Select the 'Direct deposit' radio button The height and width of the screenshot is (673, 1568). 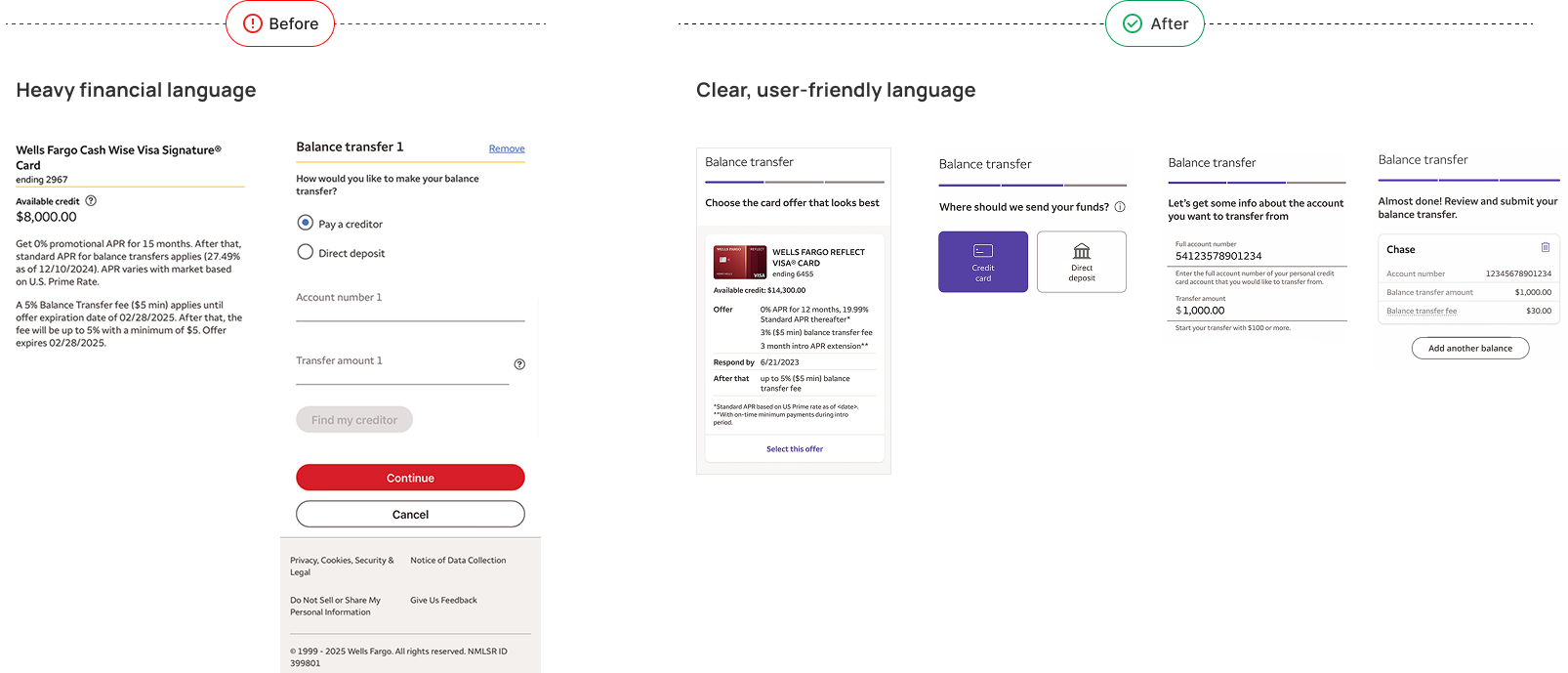pos(306,252)
